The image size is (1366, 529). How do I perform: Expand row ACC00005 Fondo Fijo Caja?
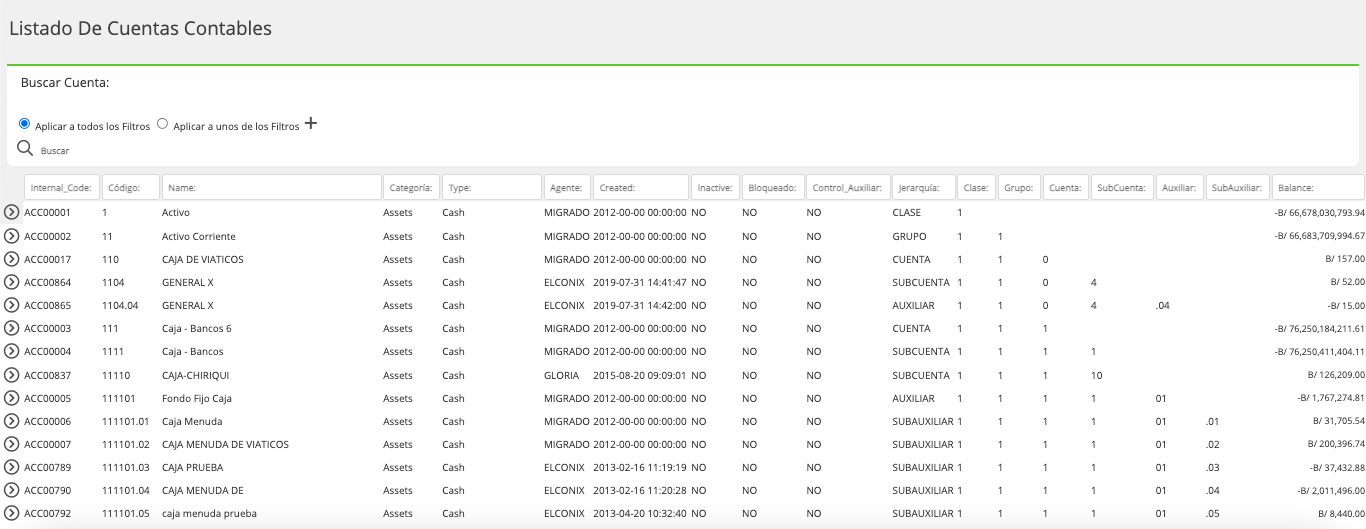12,398
